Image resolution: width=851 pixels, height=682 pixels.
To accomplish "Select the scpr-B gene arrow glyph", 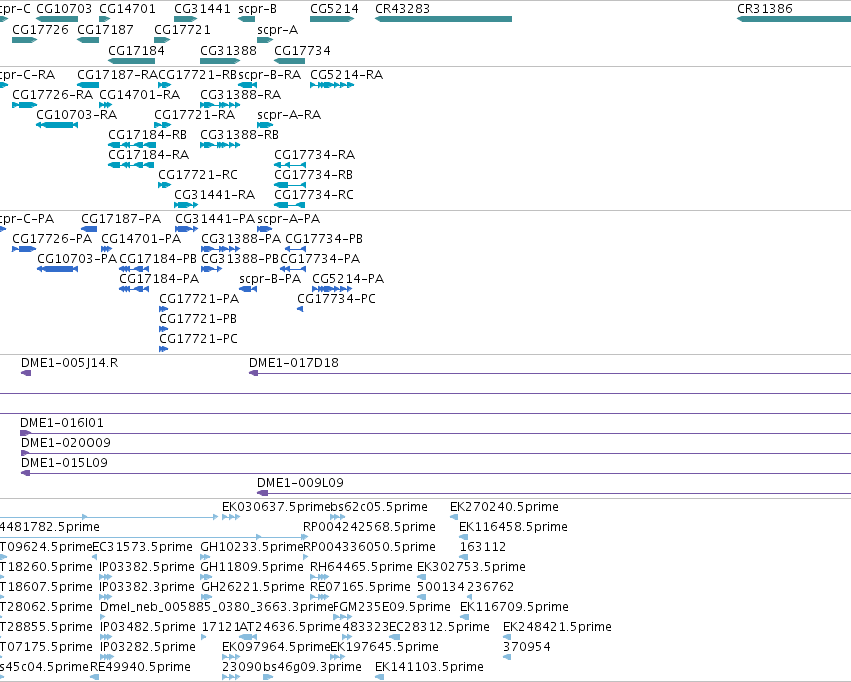I will pyautogui.click(x=246, y=19).
